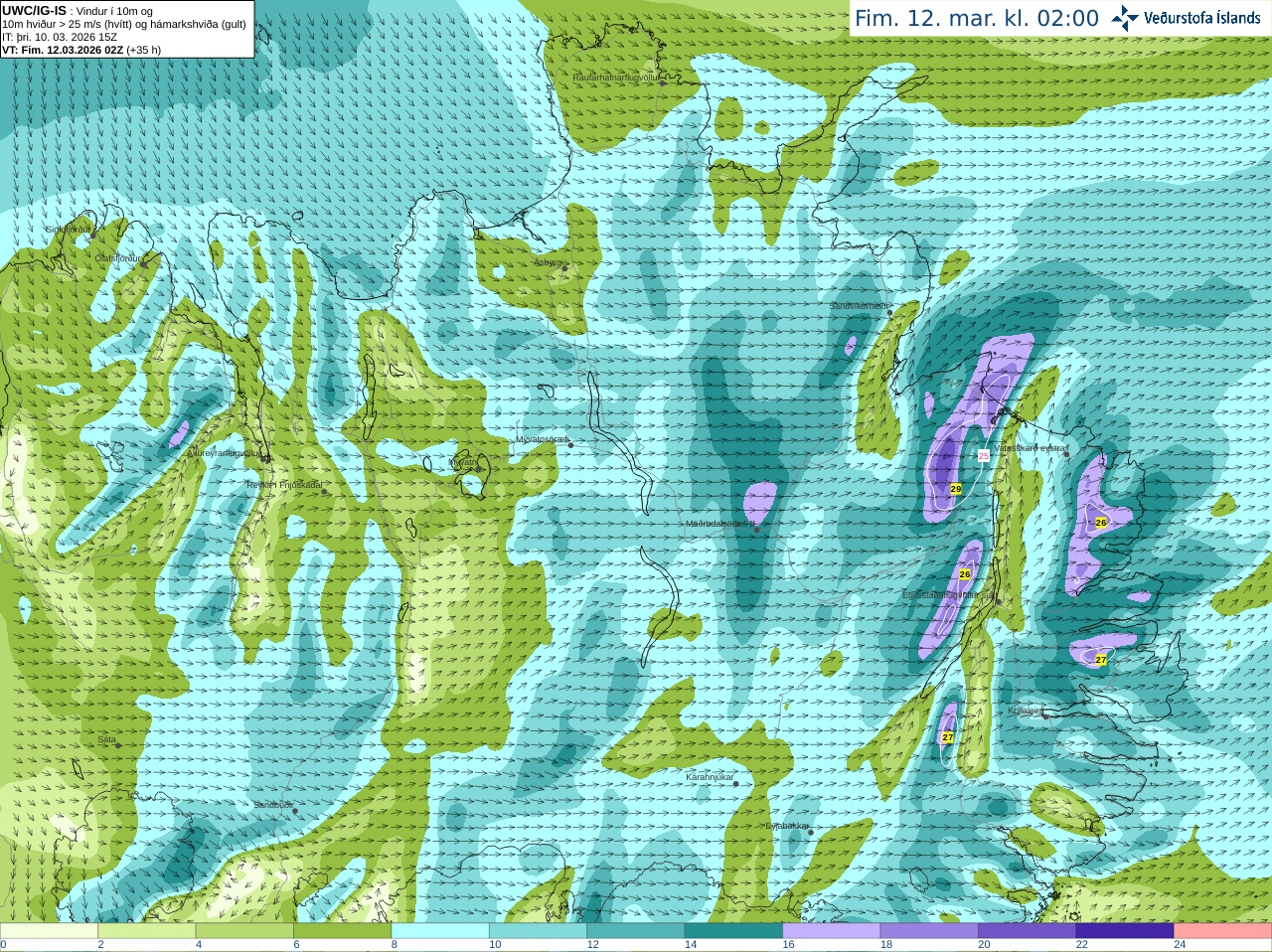Select the Ásbyrgi station label
The width and height of the screenshot is (1272, 952).
[548, 262]
